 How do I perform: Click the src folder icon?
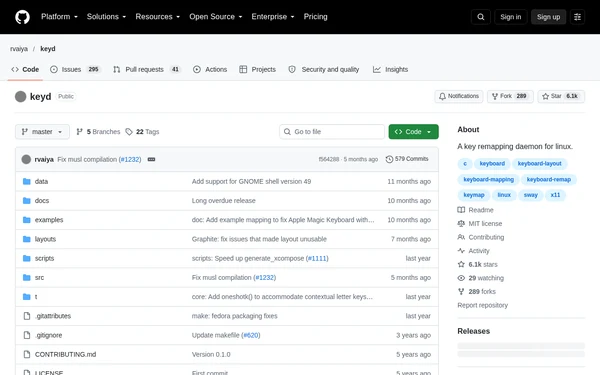pos(26,277)
